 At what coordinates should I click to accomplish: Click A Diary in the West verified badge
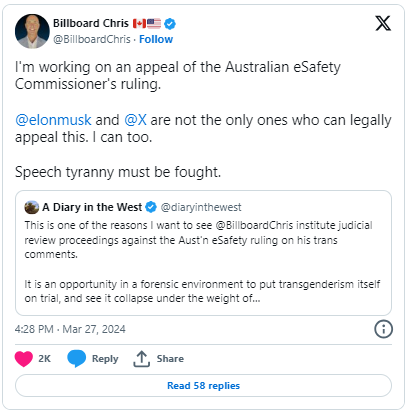151,207
